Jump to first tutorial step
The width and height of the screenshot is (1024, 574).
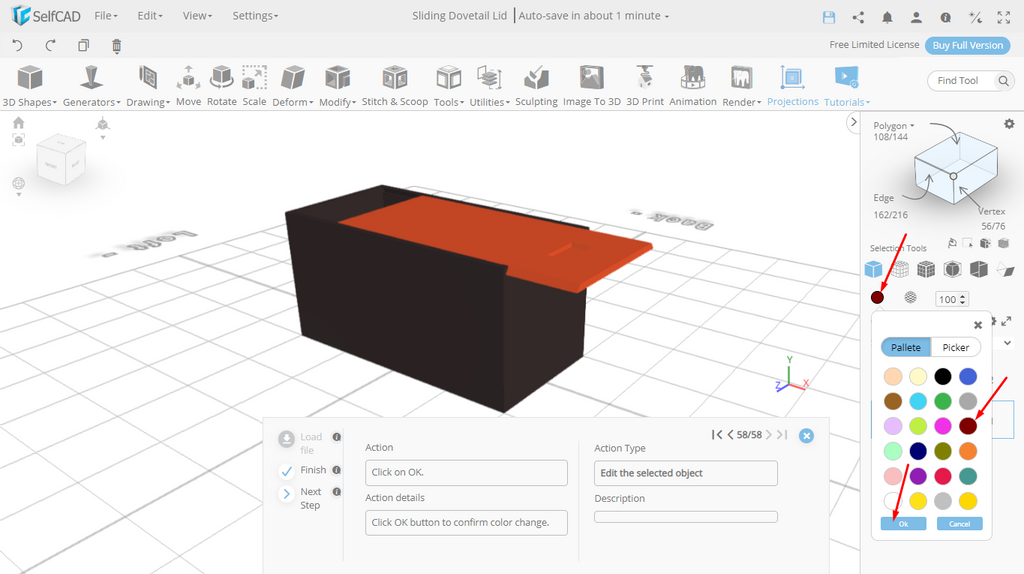click(x=716, y=435)
